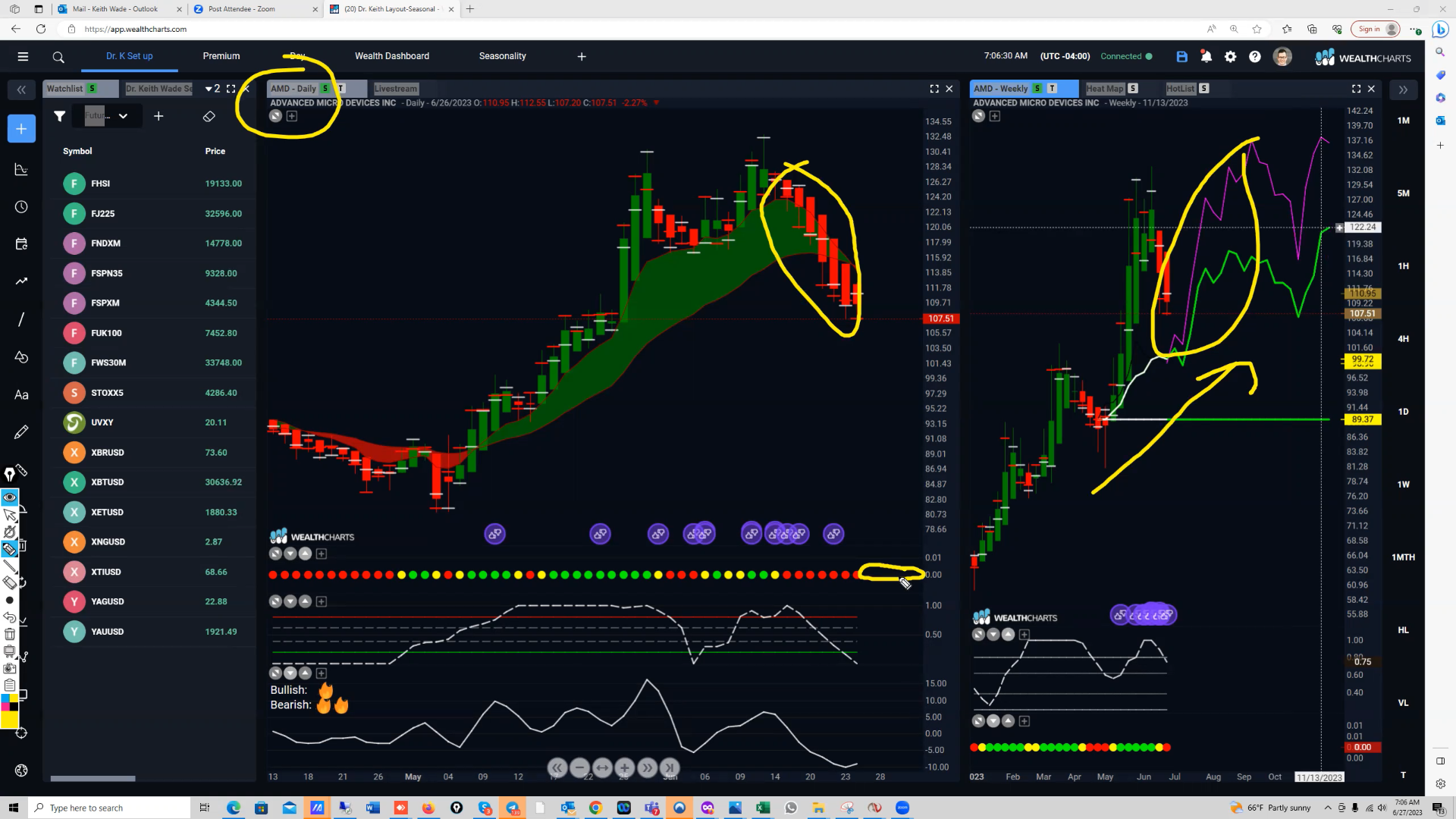Set timeframe to 5M
This screenshot has height=819, width=1456.
coord(1404,193)
